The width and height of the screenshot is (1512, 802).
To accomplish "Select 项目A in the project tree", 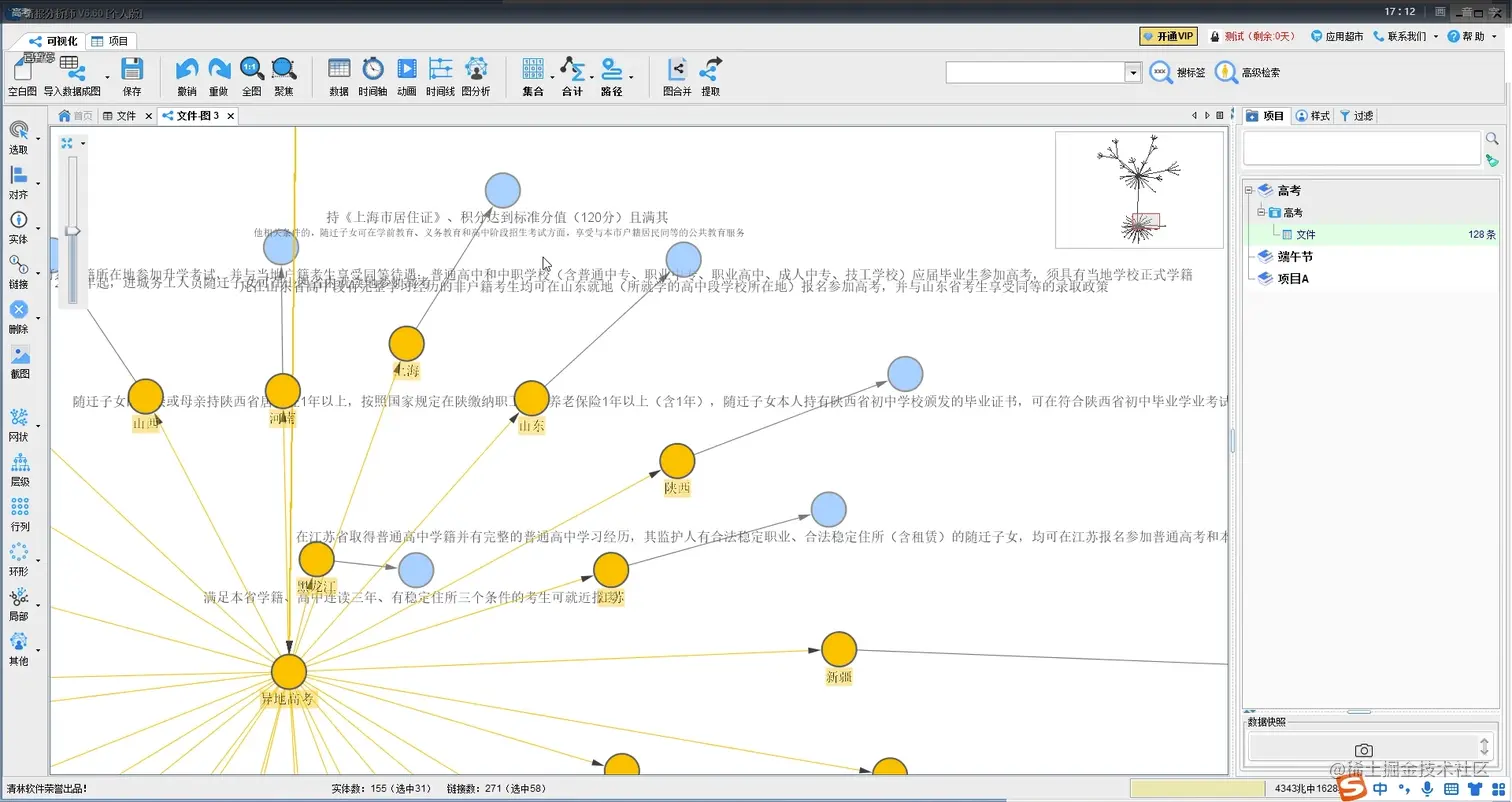I will coord(1294,279).
